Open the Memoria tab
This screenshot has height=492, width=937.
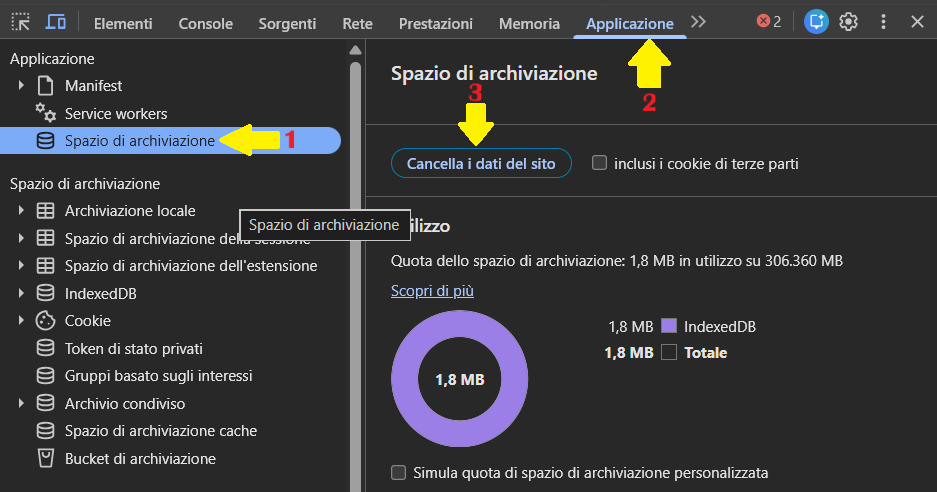529,23
